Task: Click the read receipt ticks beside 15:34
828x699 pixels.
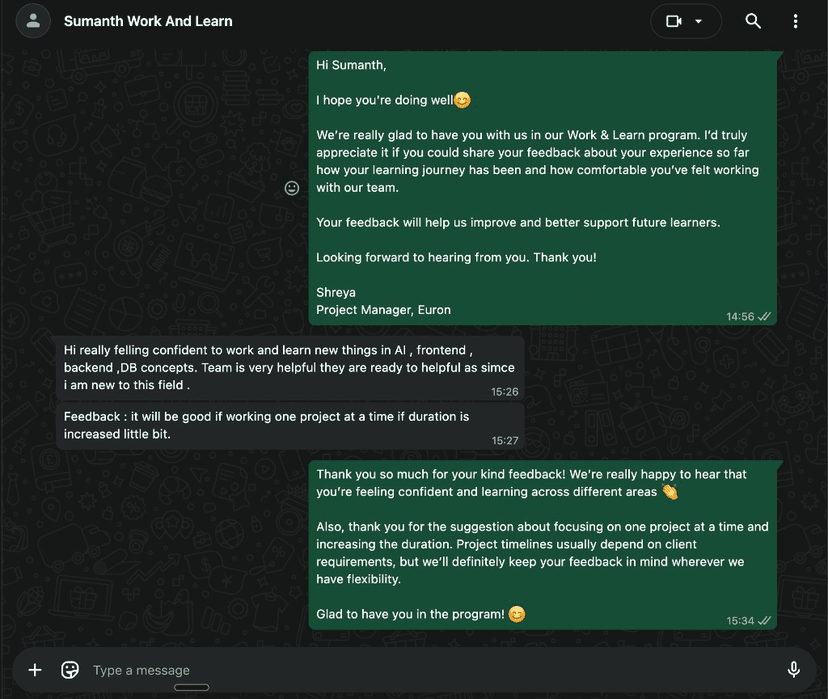Action: pos(765,621)
